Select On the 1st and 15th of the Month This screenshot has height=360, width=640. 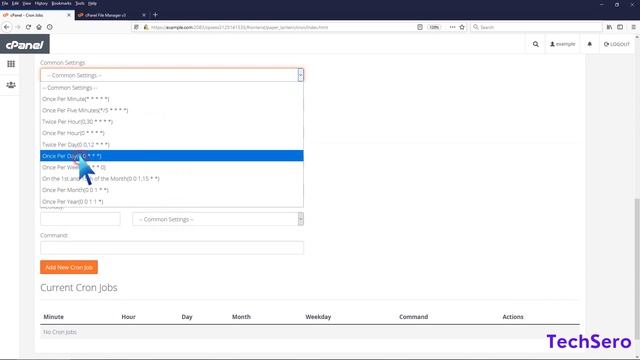pos(172,178)
